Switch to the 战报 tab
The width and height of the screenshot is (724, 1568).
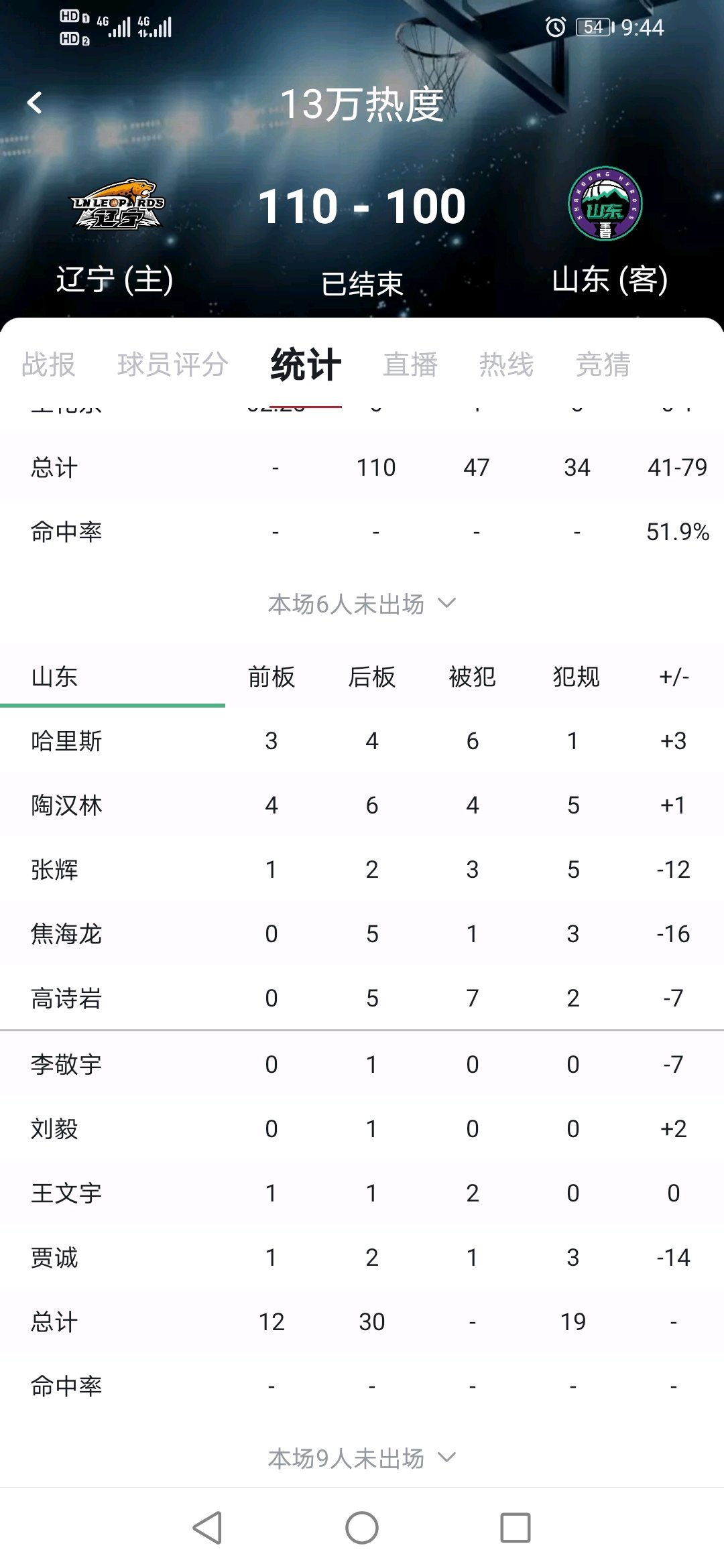coord(48,365)
